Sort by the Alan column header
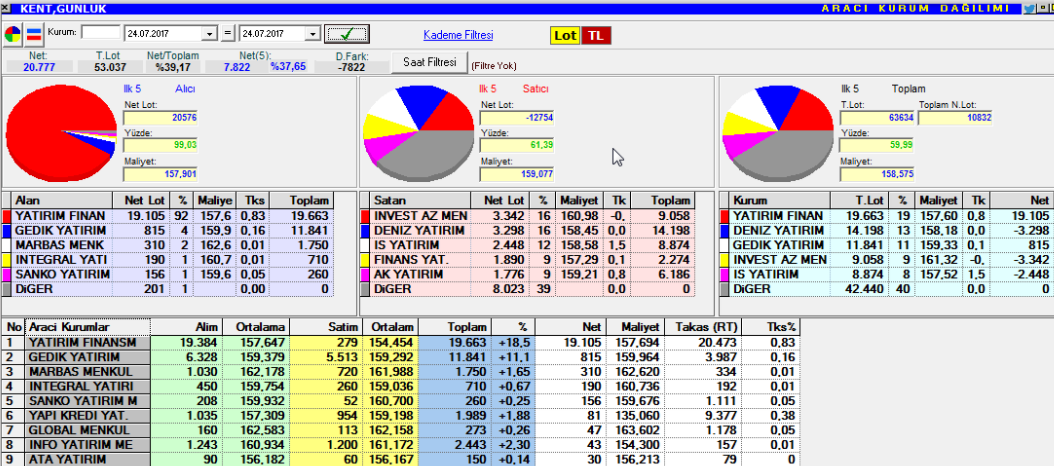The height and width of the screenshot is (466, 1054). (x=63, y=200)
